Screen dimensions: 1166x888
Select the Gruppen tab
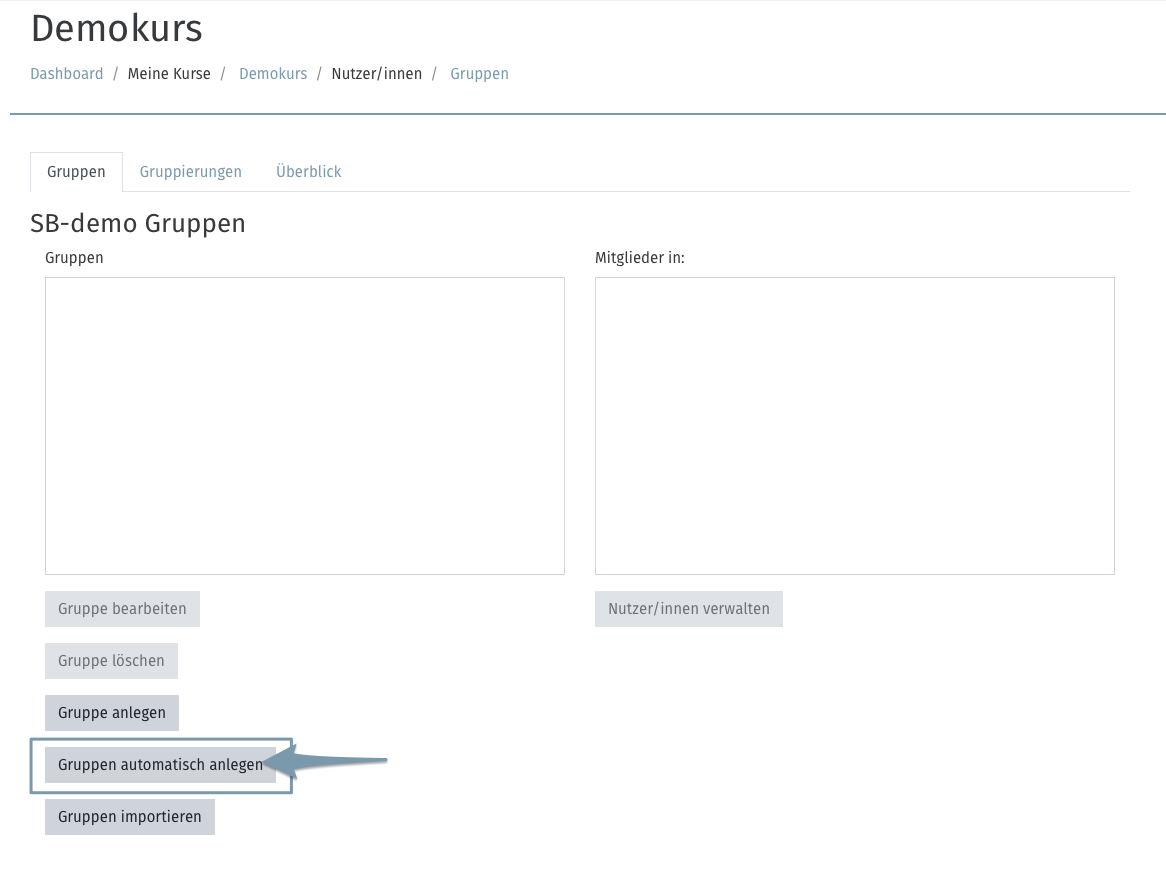pyautogui.click(x=76, y=172)
